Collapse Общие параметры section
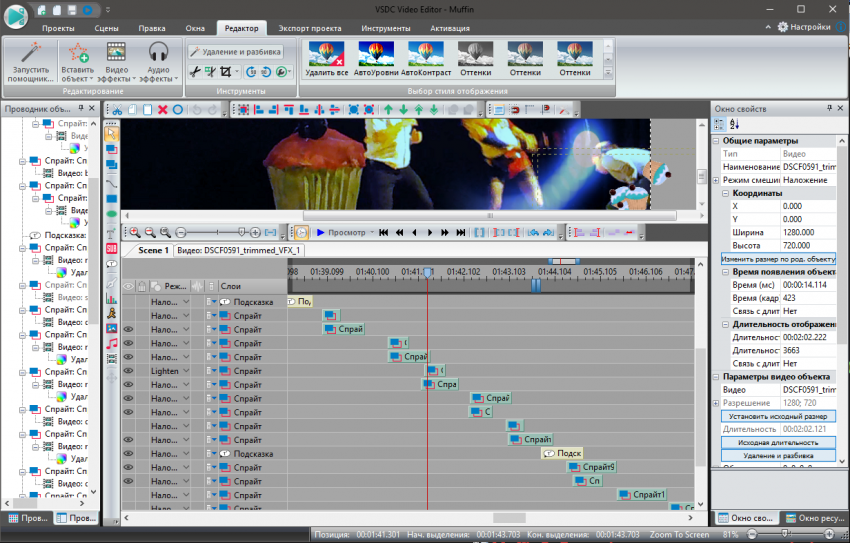 (716, 141)
